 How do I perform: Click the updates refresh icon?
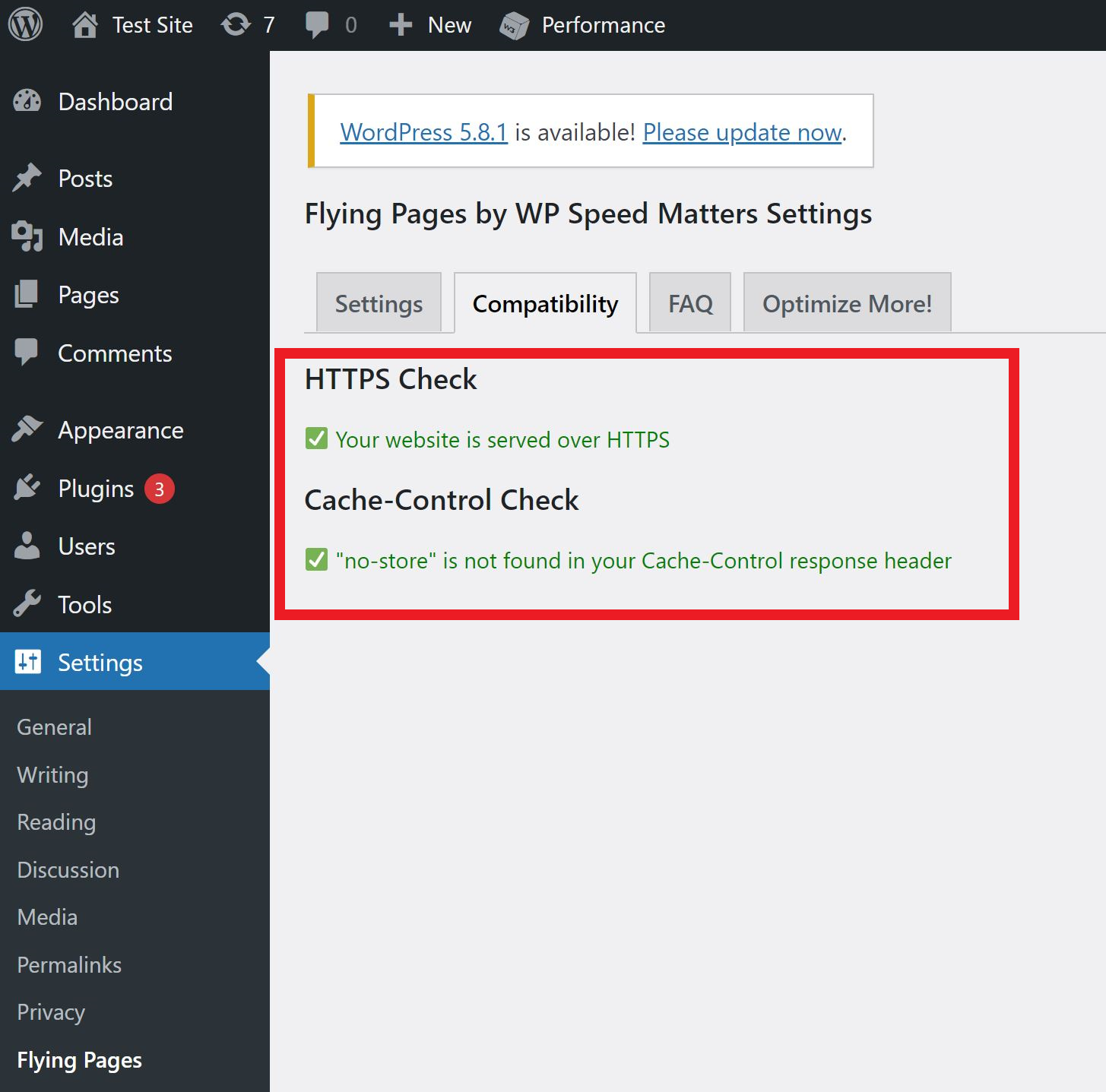pos(236,25)
